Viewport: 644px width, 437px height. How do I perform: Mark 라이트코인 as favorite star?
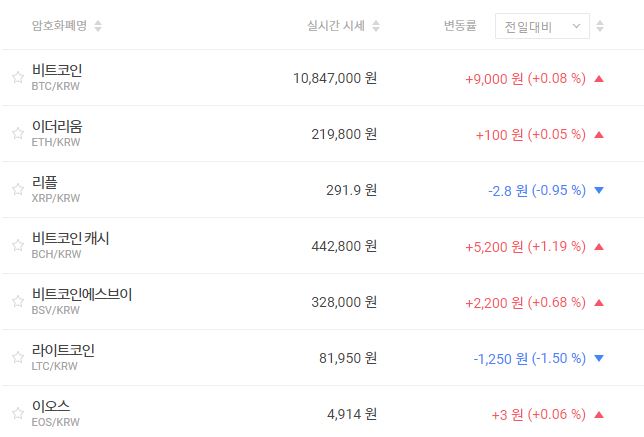17,357
